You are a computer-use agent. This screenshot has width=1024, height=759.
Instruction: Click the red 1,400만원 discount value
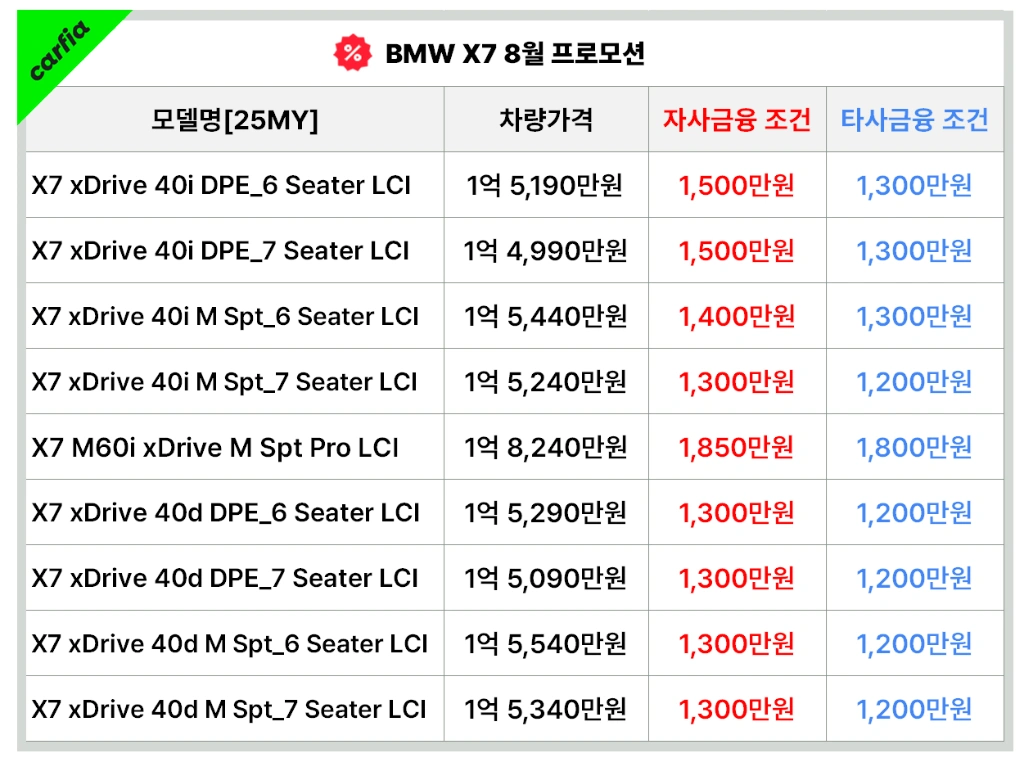(x=737, y=316)
